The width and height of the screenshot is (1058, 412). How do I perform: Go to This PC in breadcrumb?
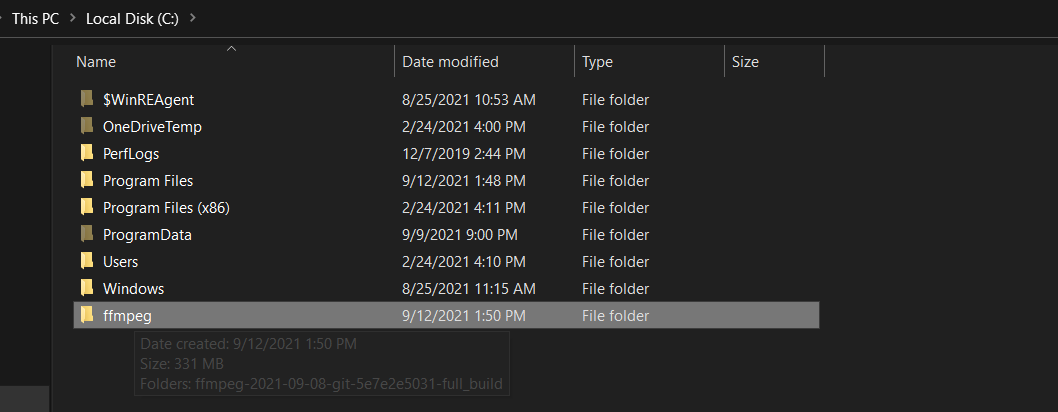[x=36, y=18]
